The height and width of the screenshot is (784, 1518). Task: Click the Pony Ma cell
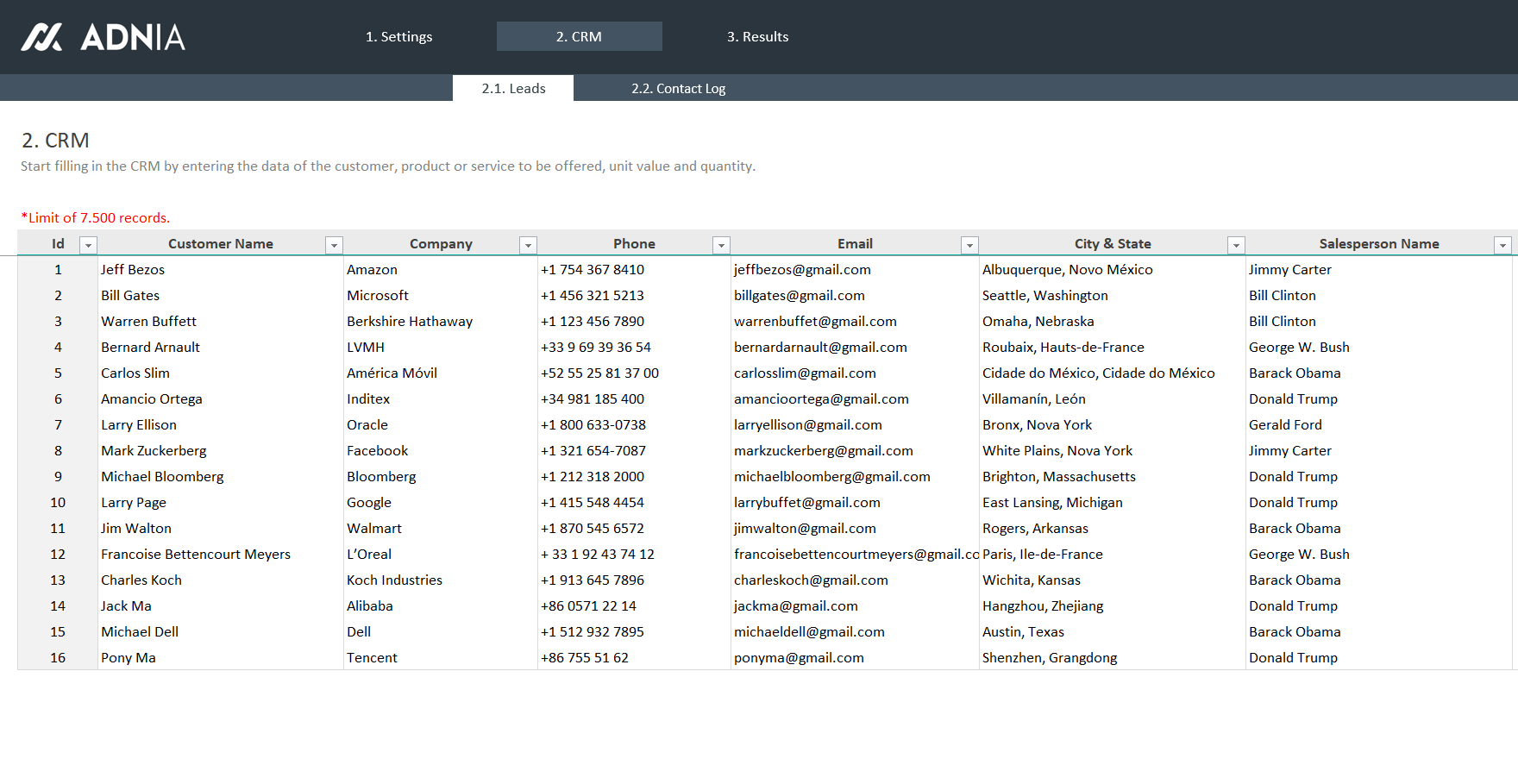[x=221, y=657]
